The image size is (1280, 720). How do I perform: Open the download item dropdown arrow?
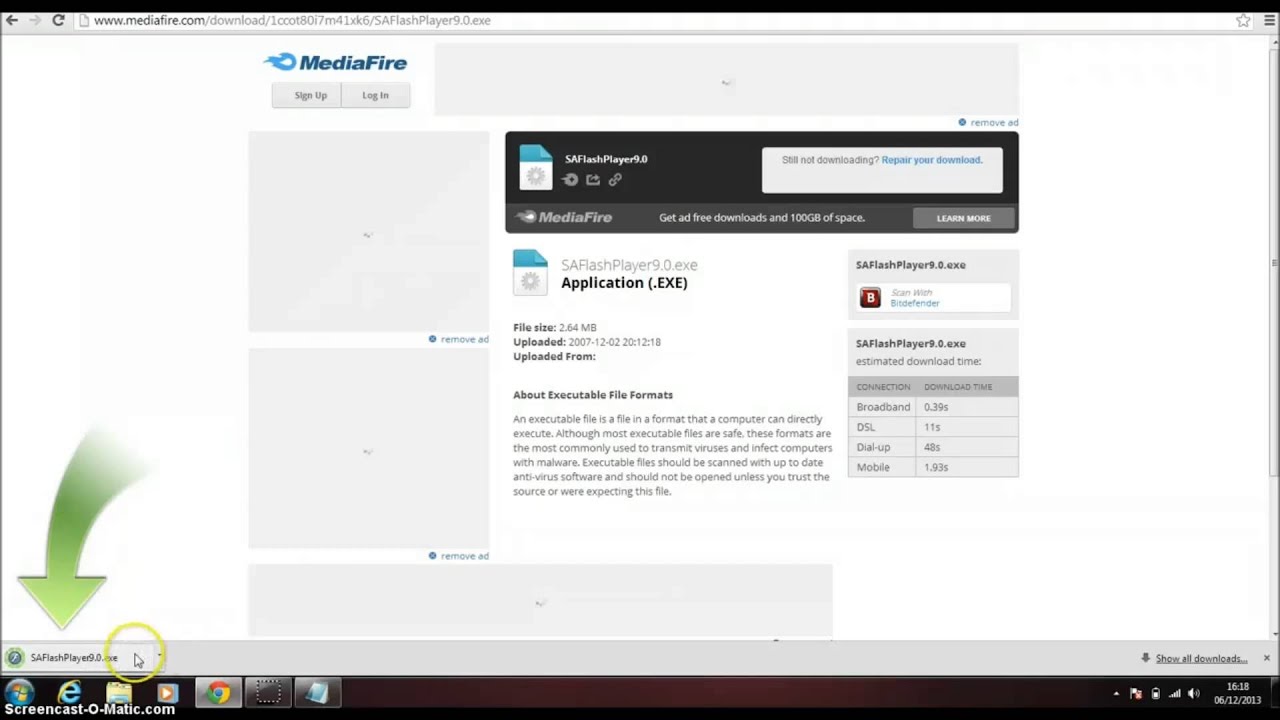(159, 657)
